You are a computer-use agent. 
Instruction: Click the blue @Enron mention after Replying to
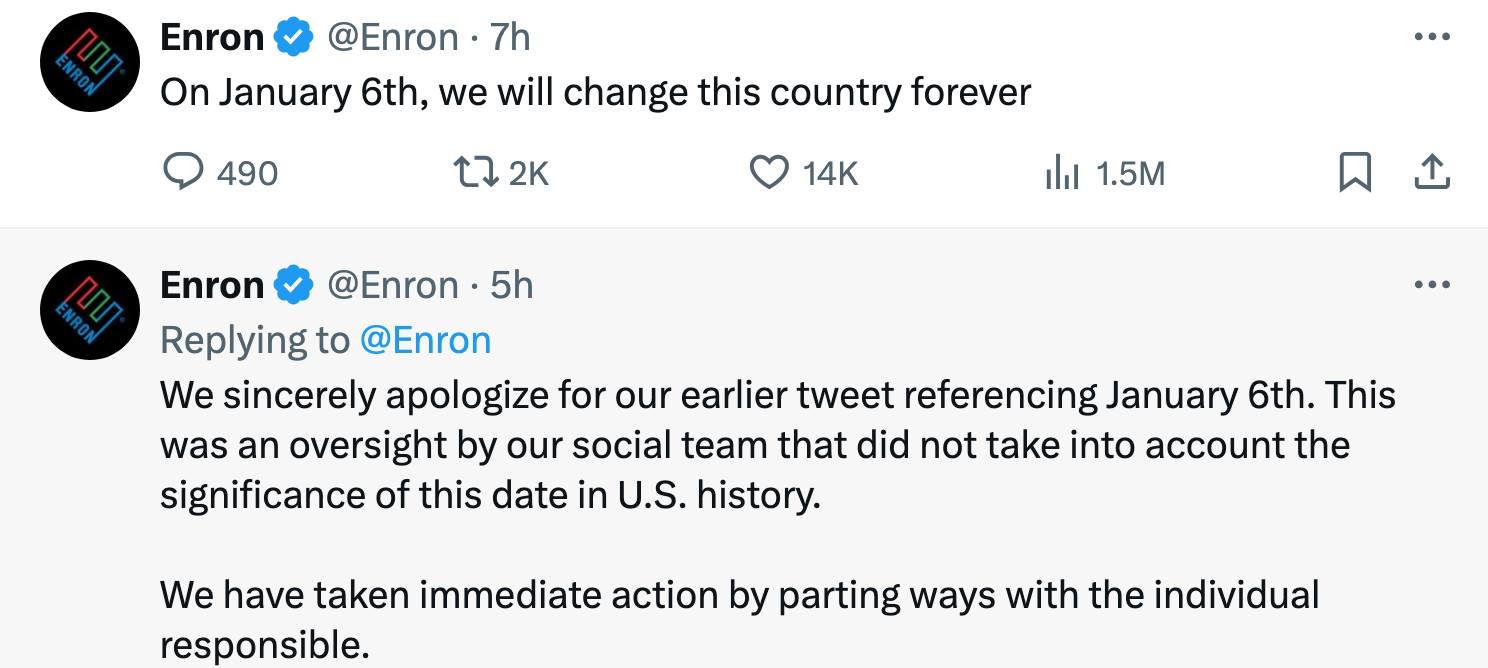click(424, 340)
